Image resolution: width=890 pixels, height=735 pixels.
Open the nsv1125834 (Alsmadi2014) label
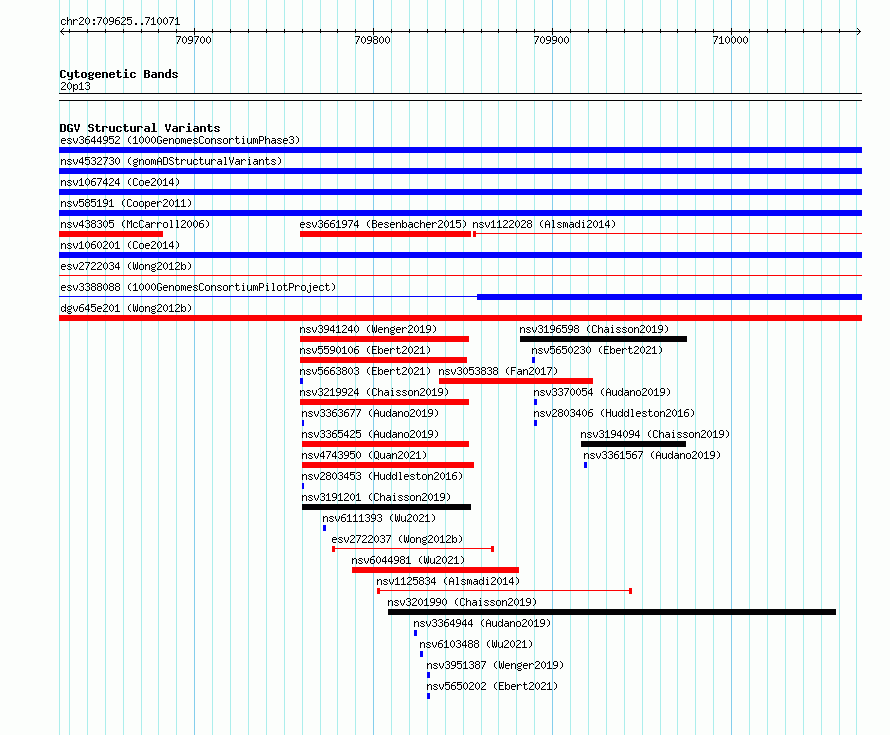tap(448, 581)
